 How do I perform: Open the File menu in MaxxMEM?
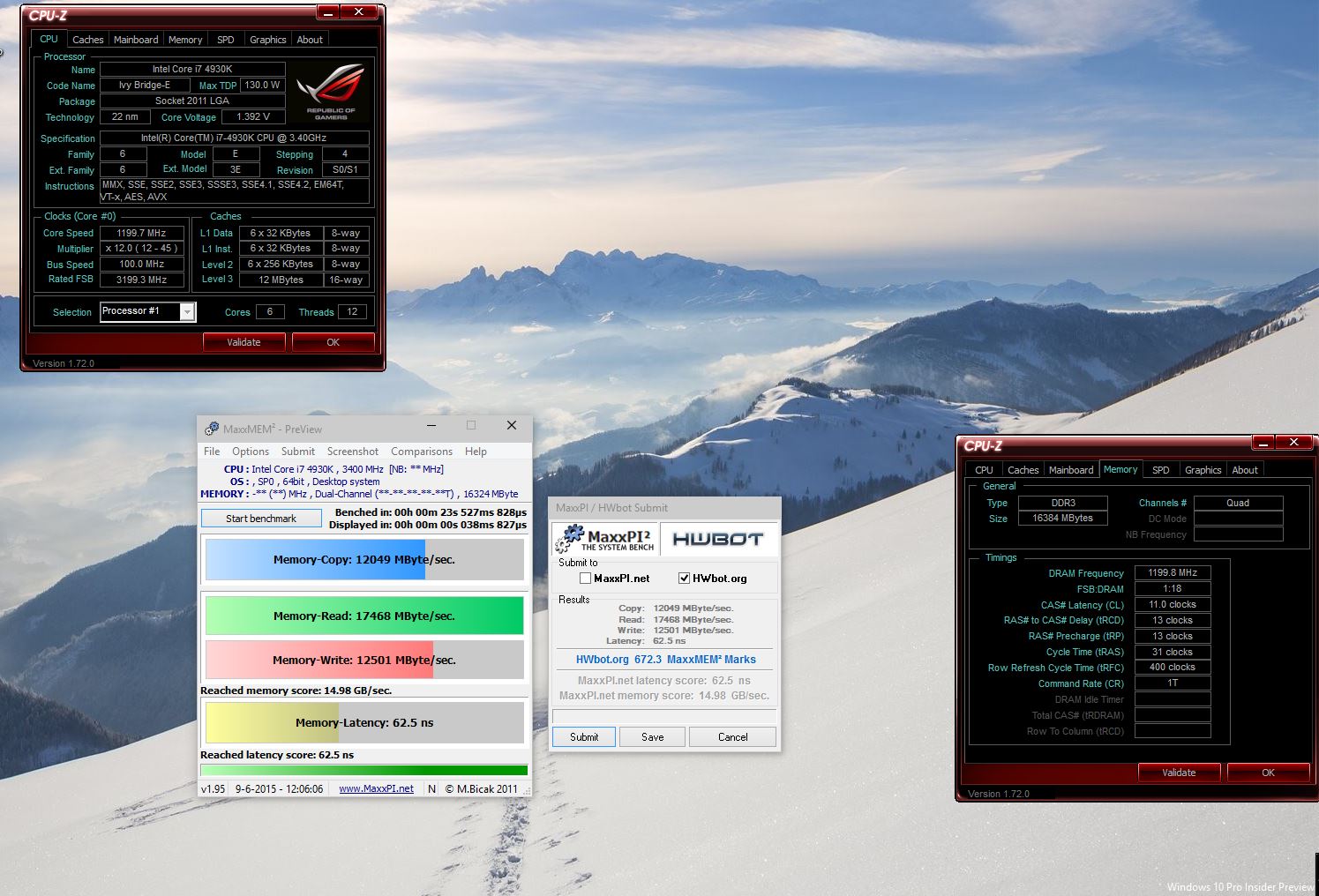[212, 452]
